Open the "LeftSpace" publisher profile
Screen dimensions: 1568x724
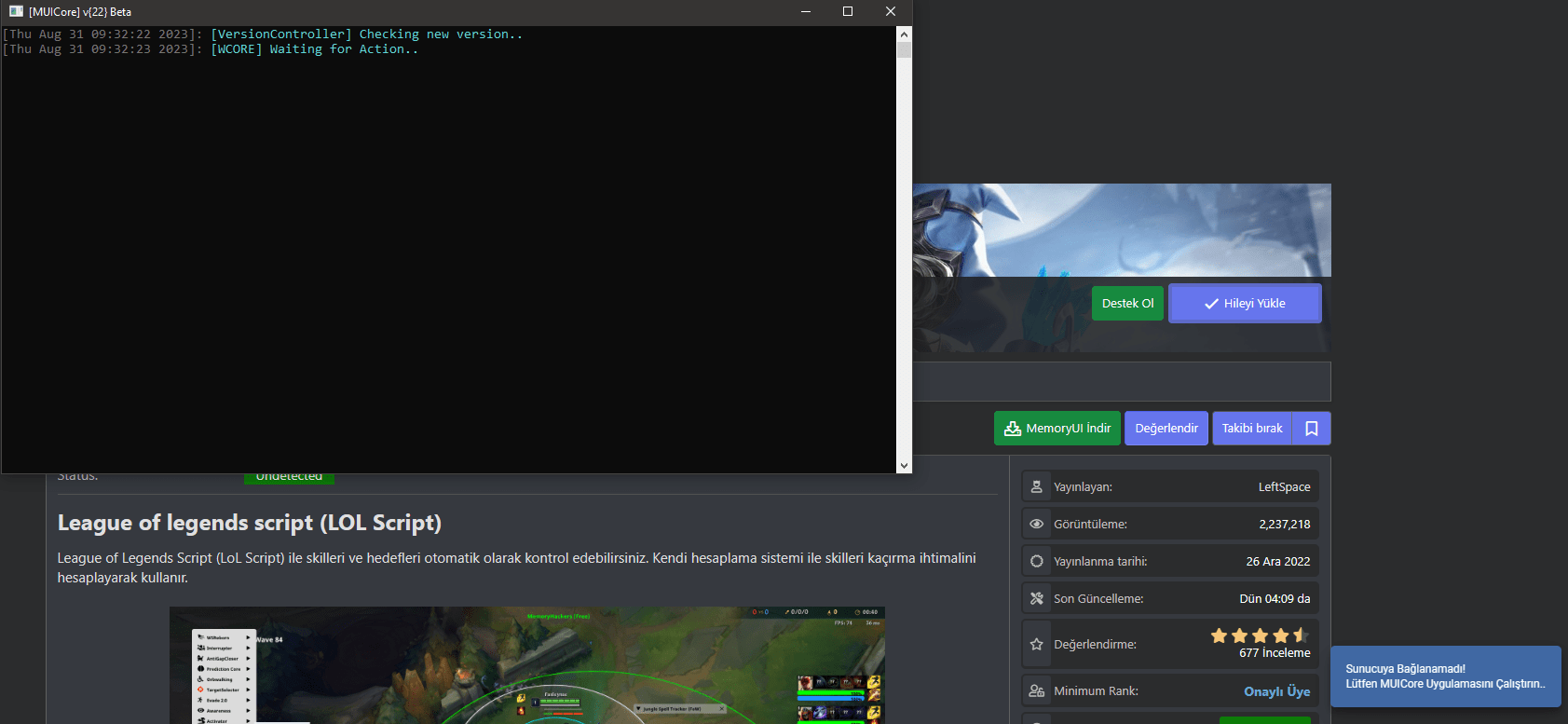(1284, 486)
